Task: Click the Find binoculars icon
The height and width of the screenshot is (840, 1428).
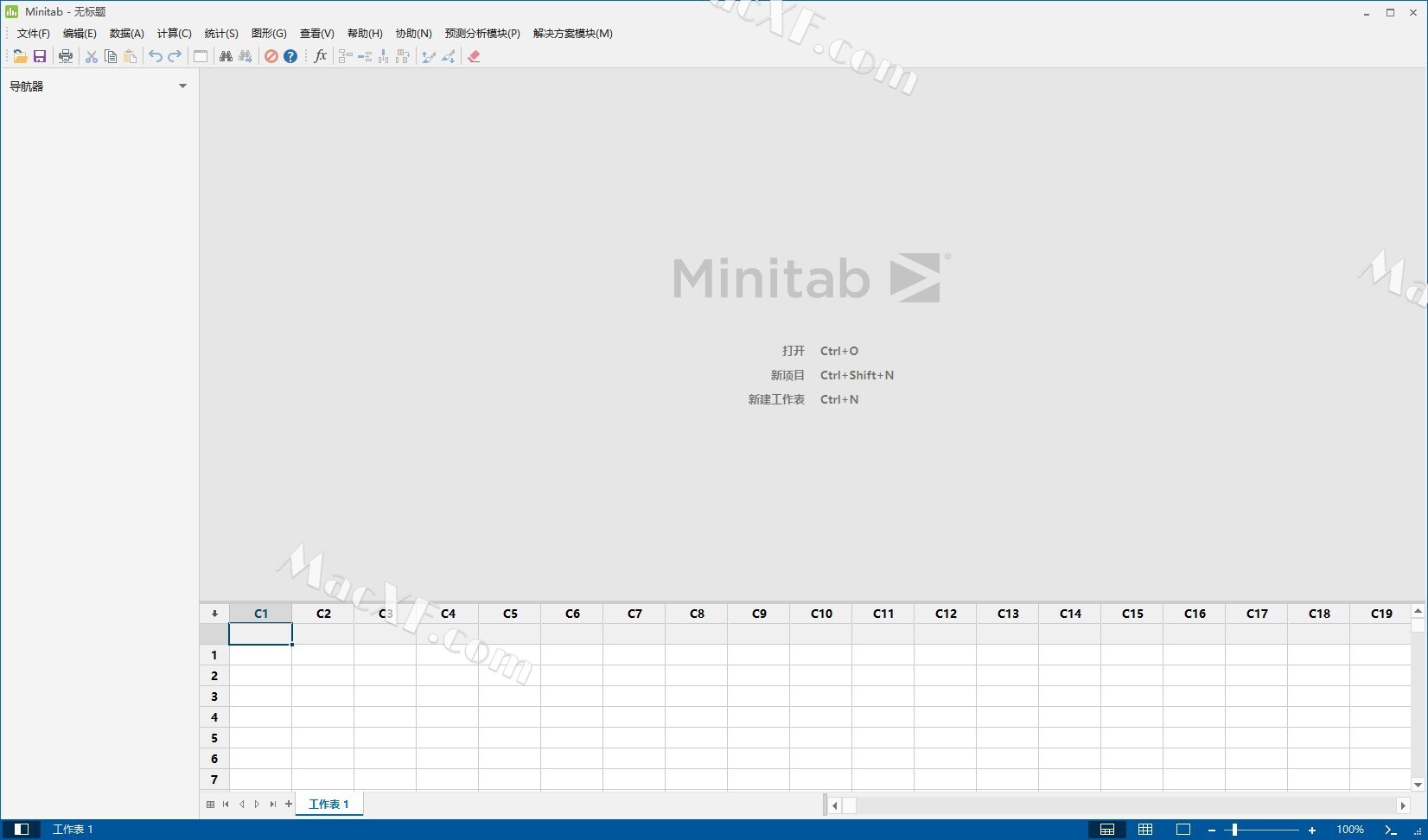Action: click(226, 56)
